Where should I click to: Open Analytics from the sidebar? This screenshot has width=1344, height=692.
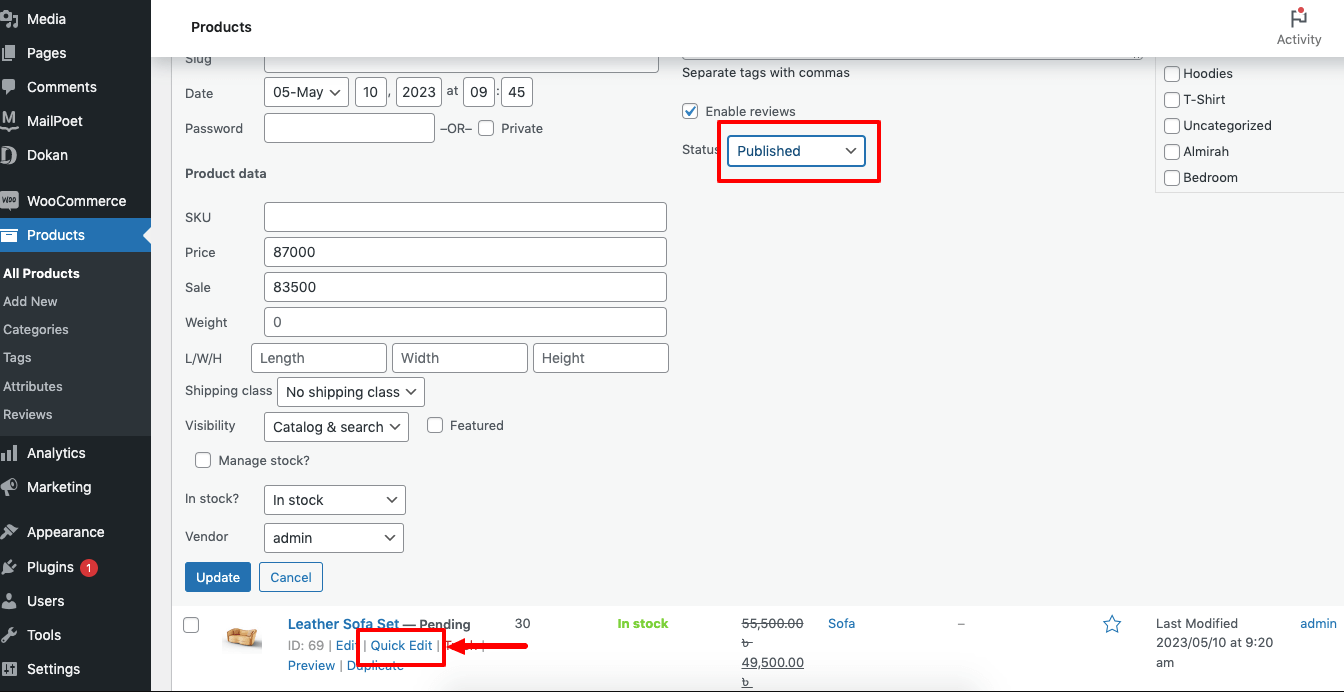pos(14,453)
